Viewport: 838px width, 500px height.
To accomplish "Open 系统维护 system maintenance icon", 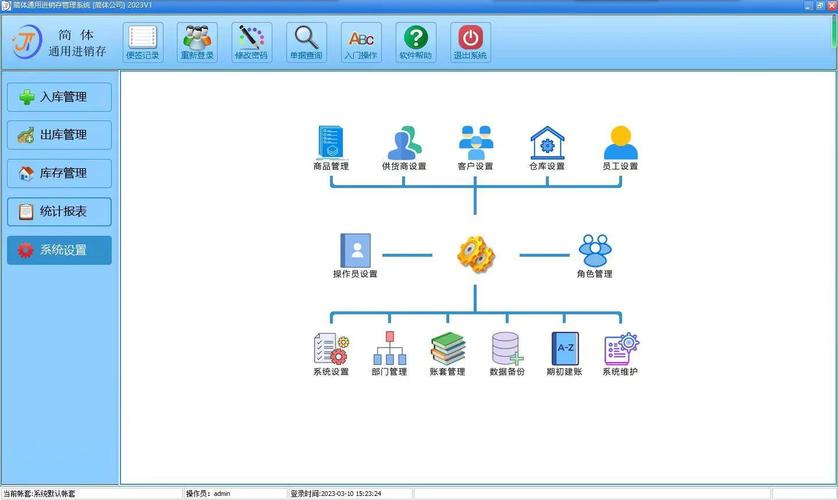I will coord(620,354).
